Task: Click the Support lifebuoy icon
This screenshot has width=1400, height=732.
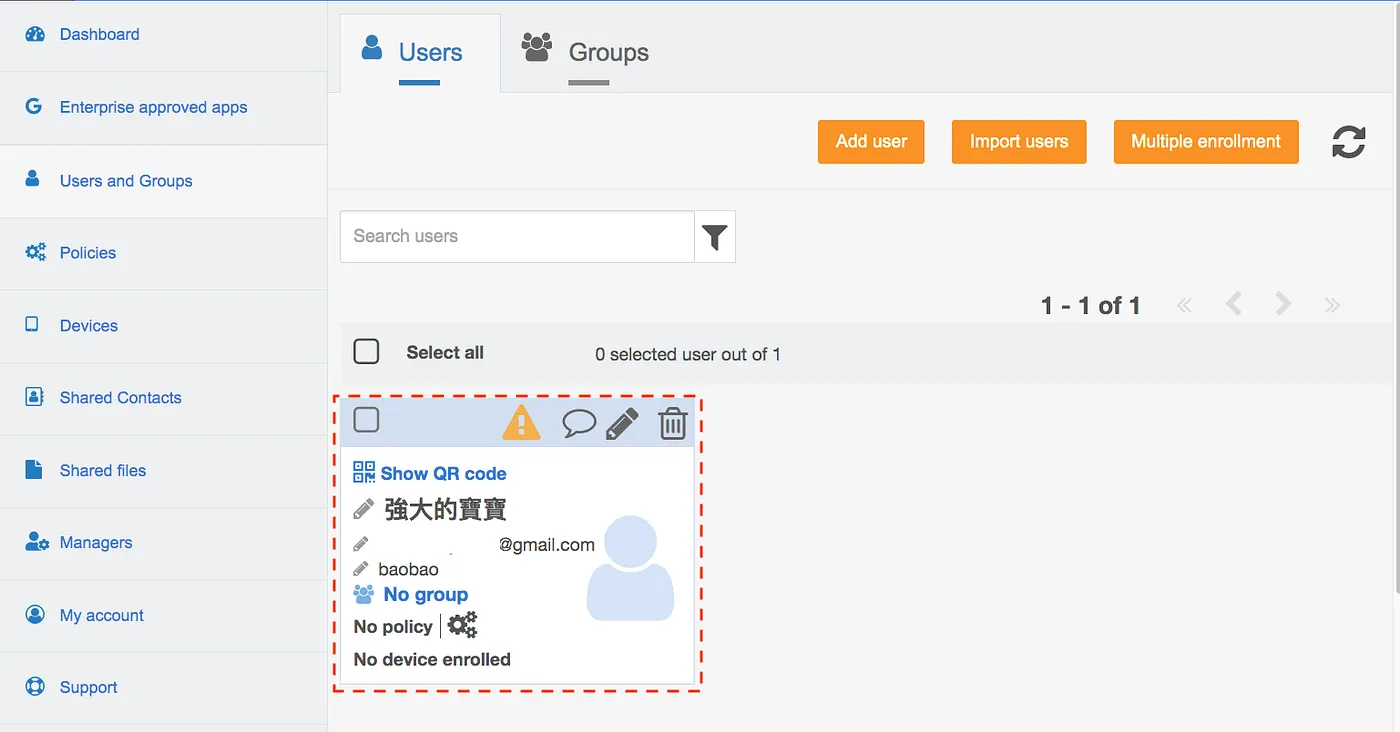Action: (35, 687)
